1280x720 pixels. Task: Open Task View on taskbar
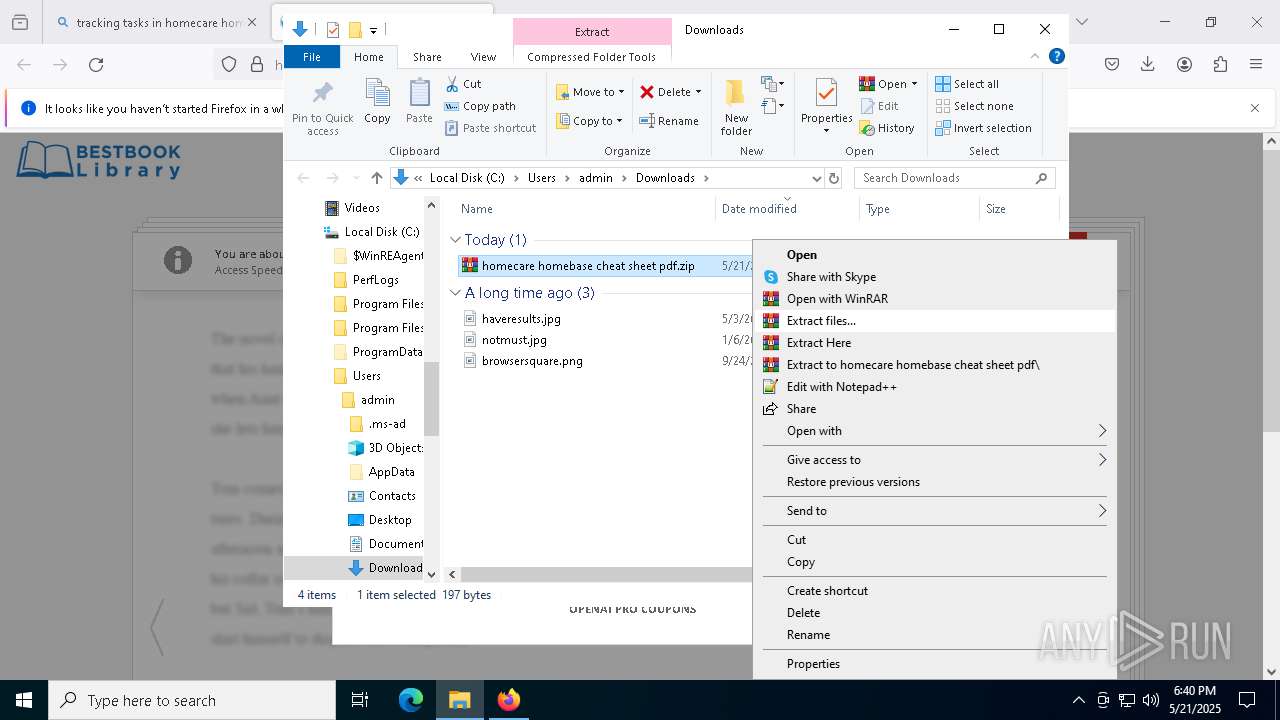click(361, 700)
